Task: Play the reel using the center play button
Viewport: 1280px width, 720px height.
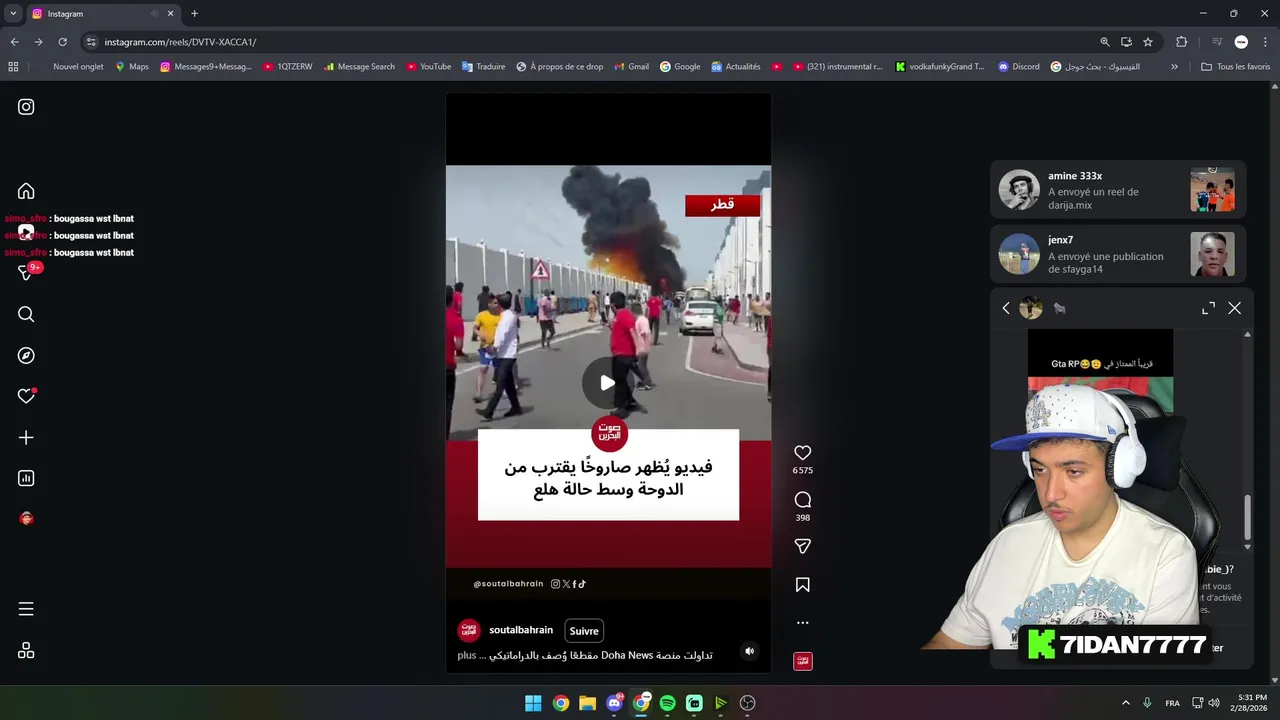Action: click(x=607, y=383)
